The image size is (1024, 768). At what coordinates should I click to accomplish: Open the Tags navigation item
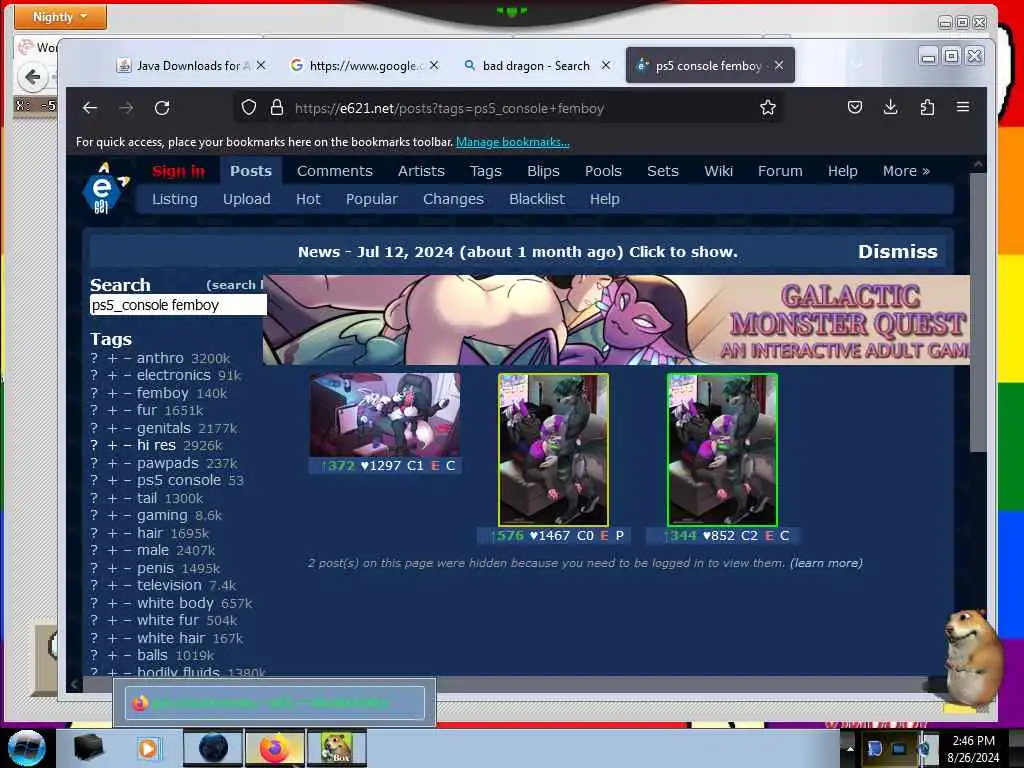[x=485, y=171]
